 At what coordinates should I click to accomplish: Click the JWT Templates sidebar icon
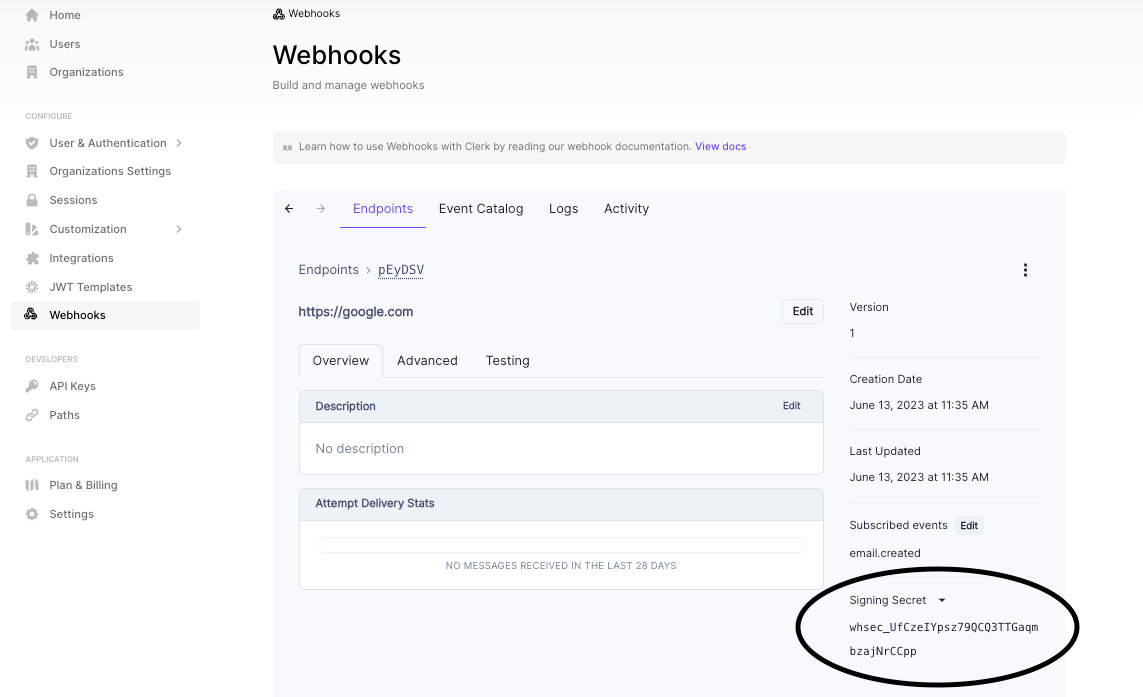pyautogui.click(x=31, y=287)
